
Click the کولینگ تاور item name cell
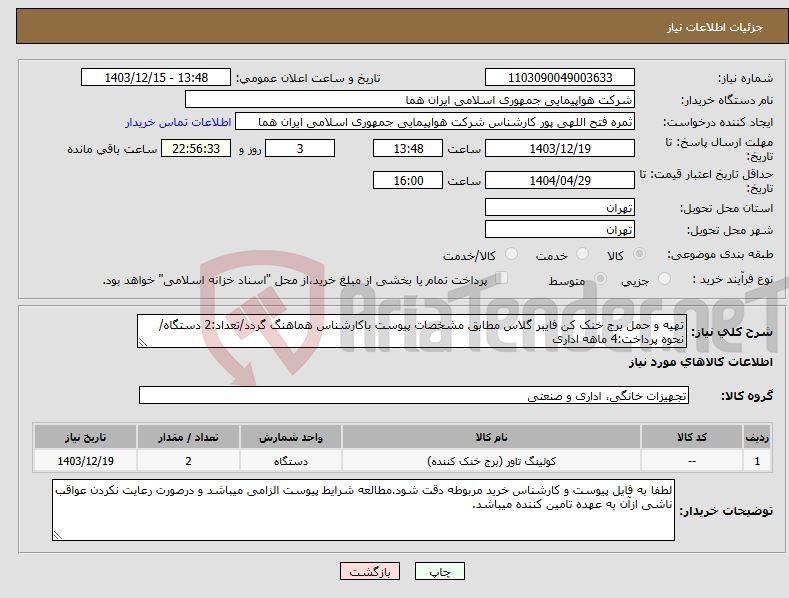tap(491, 461)
